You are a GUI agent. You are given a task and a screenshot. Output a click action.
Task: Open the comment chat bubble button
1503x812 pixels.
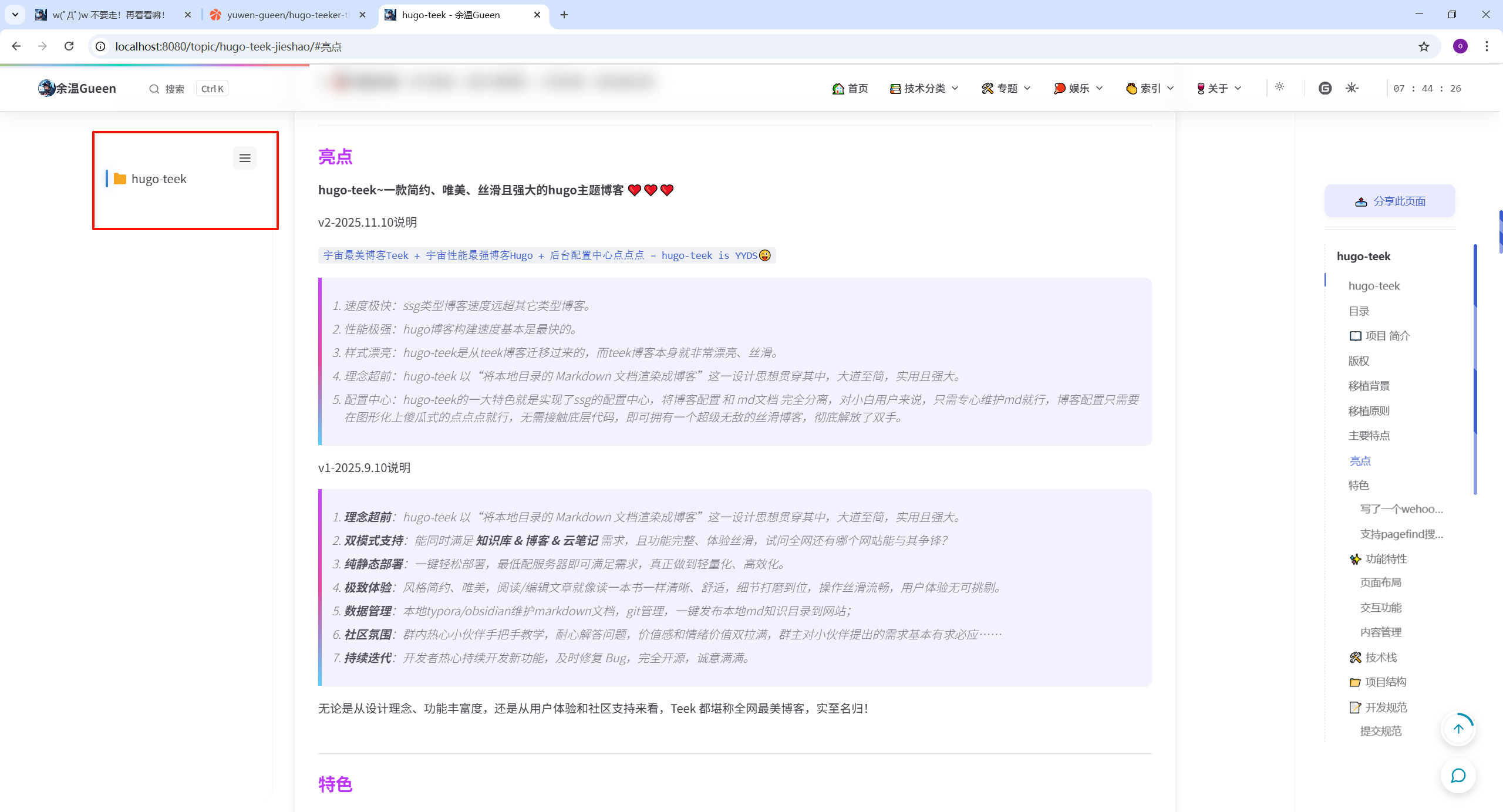(1458, 776)
